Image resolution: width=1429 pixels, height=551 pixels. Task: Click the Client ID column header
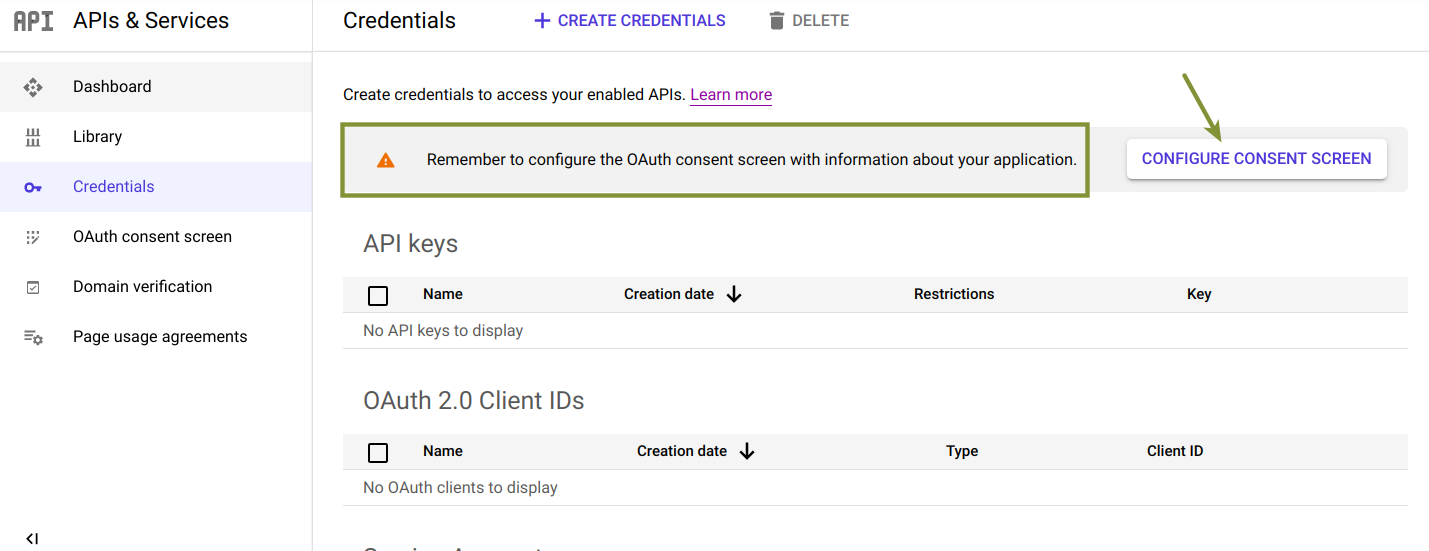(1174, 451)
